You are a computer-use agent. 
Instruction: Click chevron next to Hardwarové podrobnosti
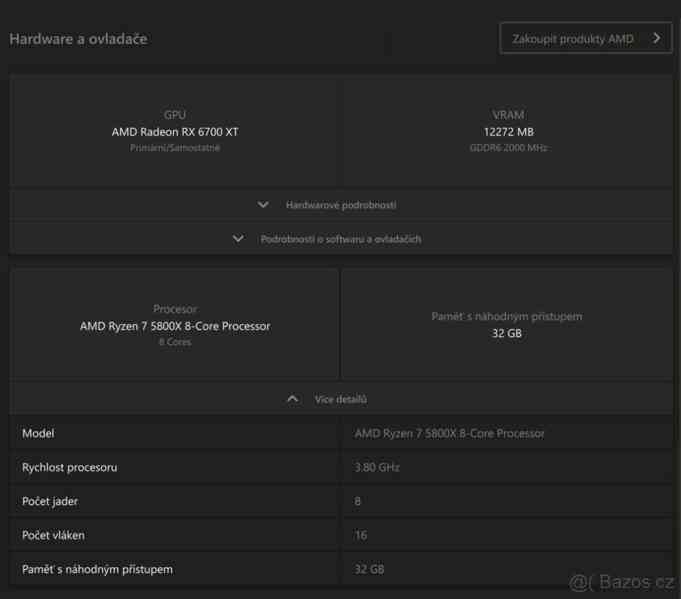(263, 204)
